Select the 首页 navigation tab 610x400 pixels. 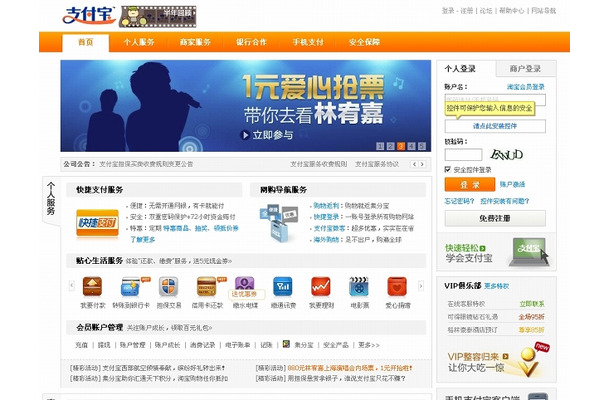pos(86,42)
